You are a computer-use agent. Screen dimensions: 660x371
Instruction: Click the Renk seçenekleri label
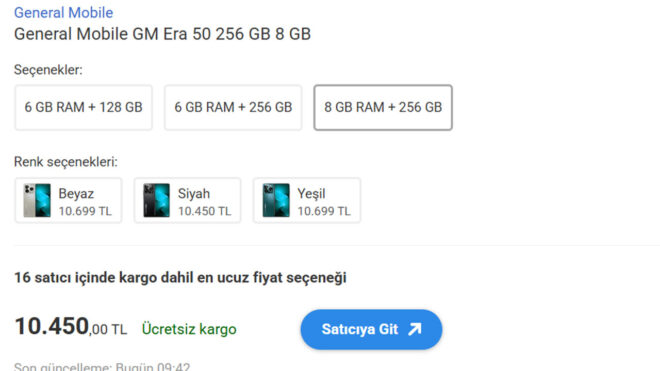(66, 162)
